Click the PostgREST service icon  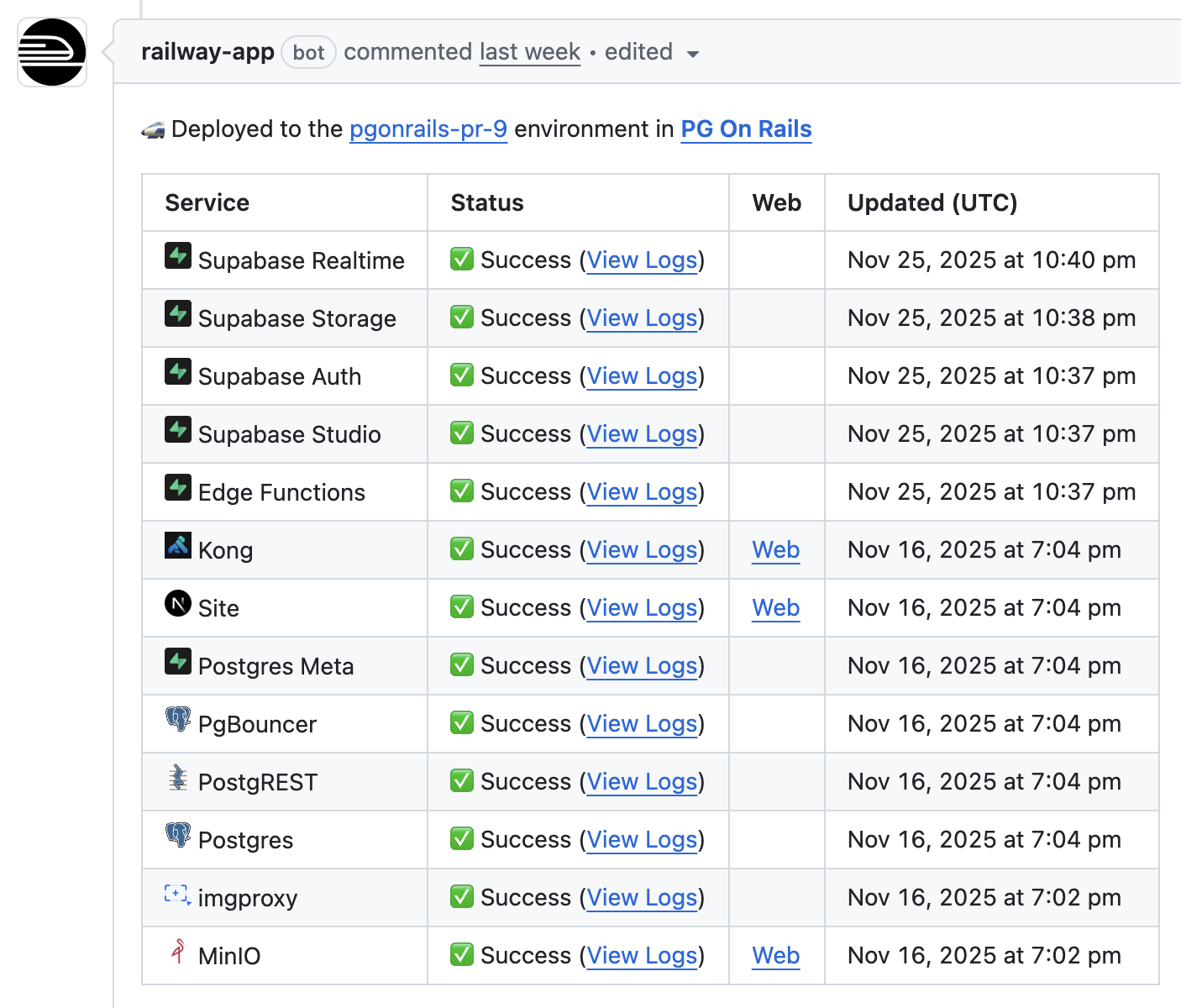pos(178,778)
